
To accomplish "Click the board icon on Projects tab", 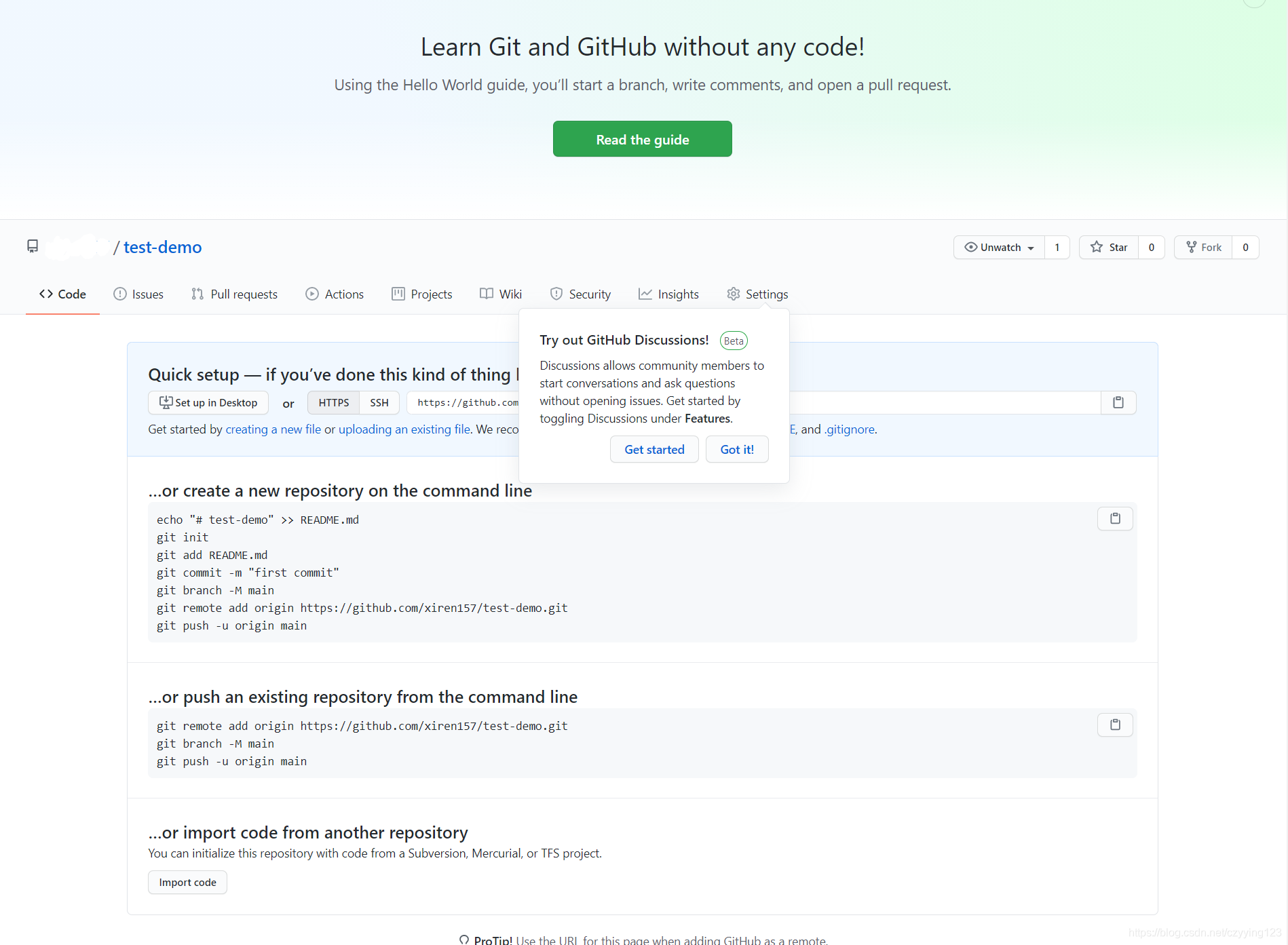I will coord(398,294).
